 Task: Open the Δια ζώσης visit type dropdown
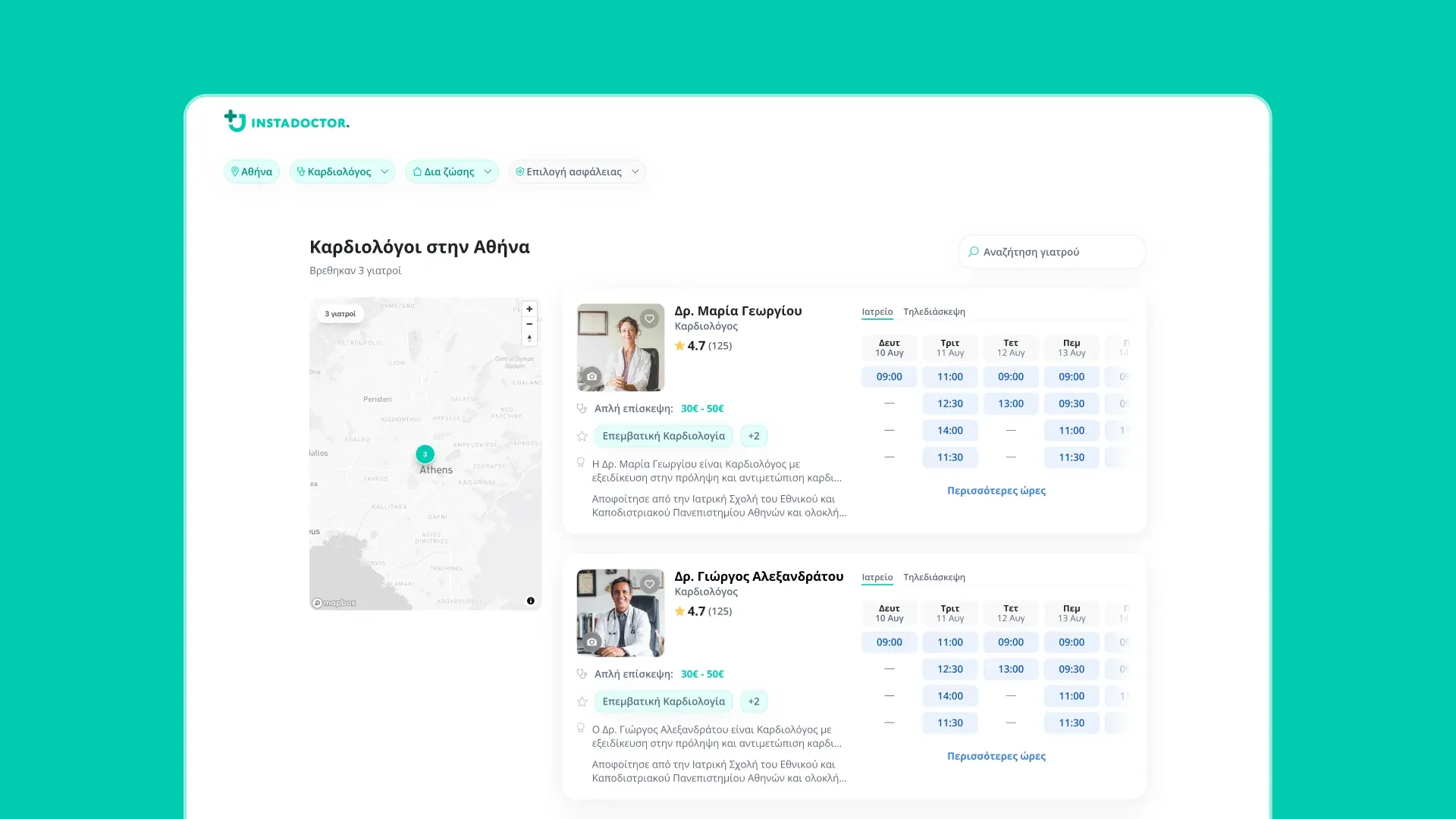tap(452, 171)
